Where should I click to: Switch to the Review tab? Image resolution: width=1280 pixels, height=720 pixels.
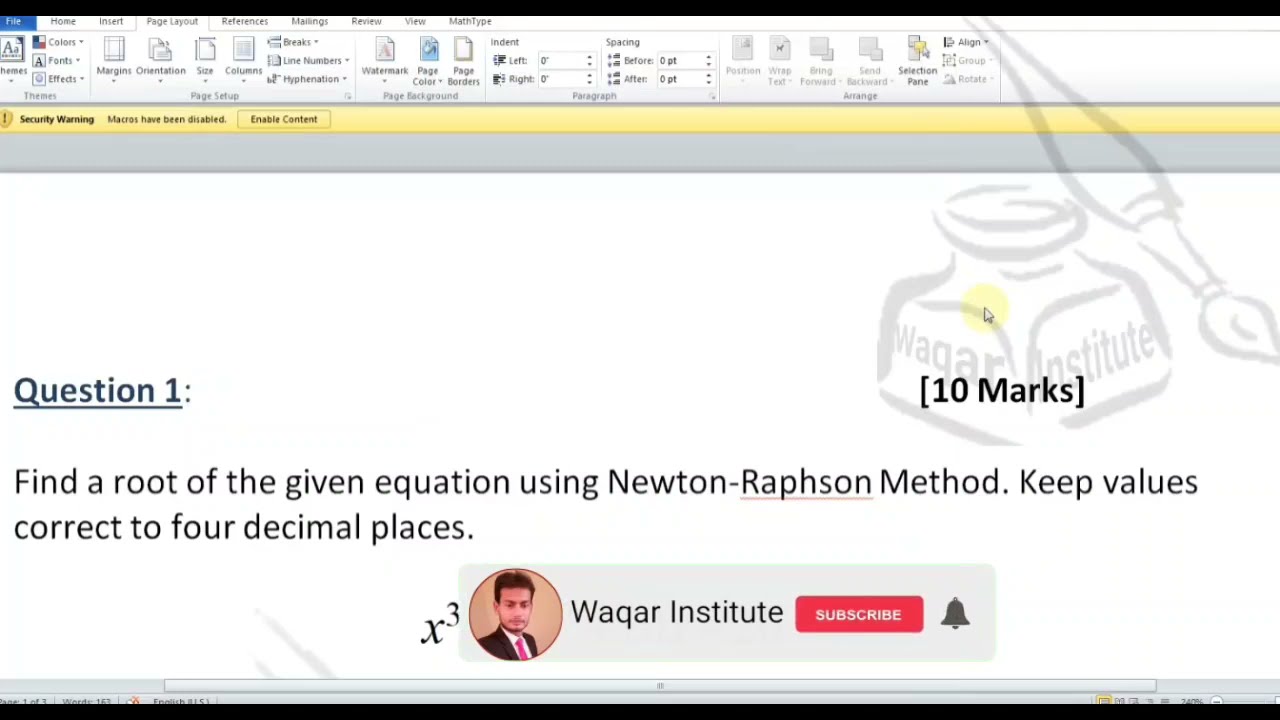tap(366, 21)
